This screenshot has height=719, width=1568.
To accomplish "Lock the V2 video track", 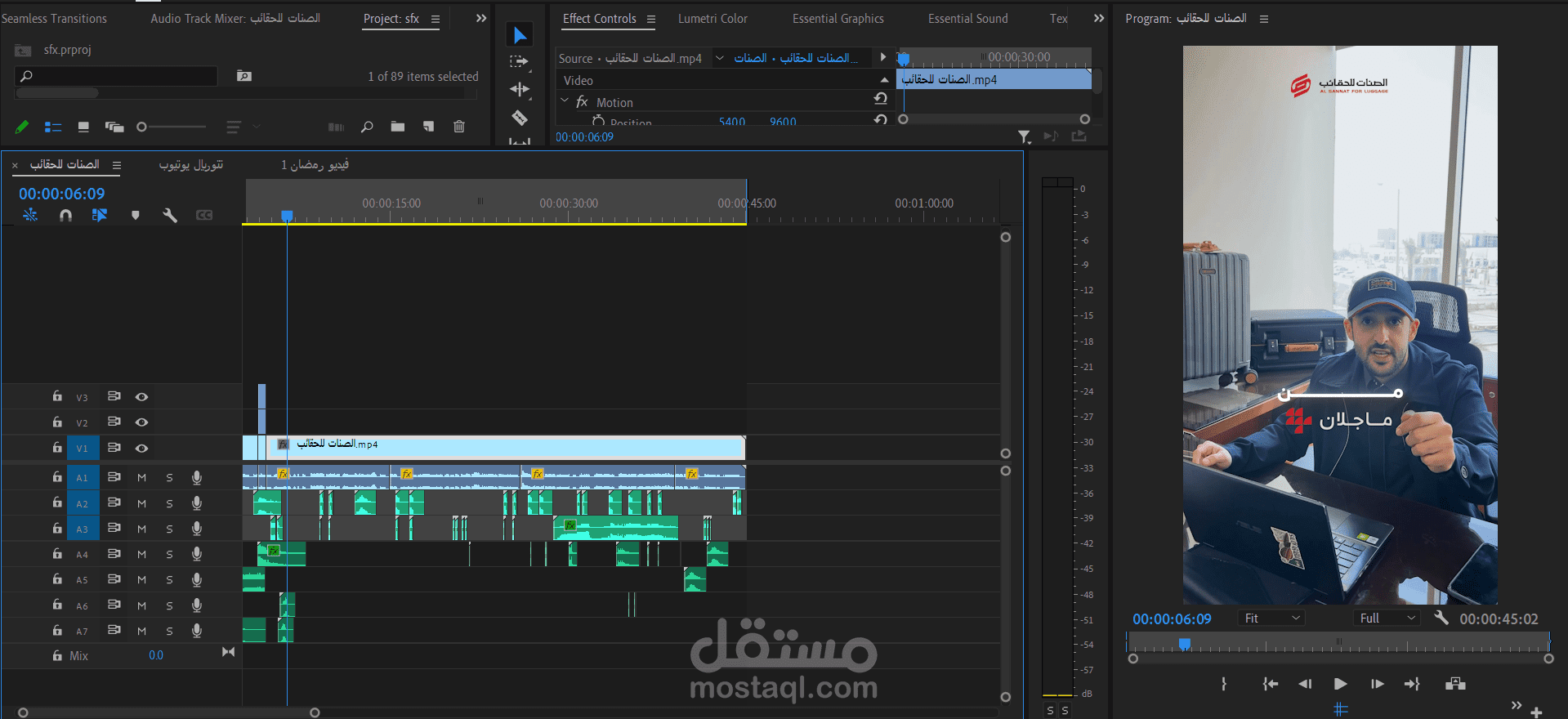I will click(57, 422).
